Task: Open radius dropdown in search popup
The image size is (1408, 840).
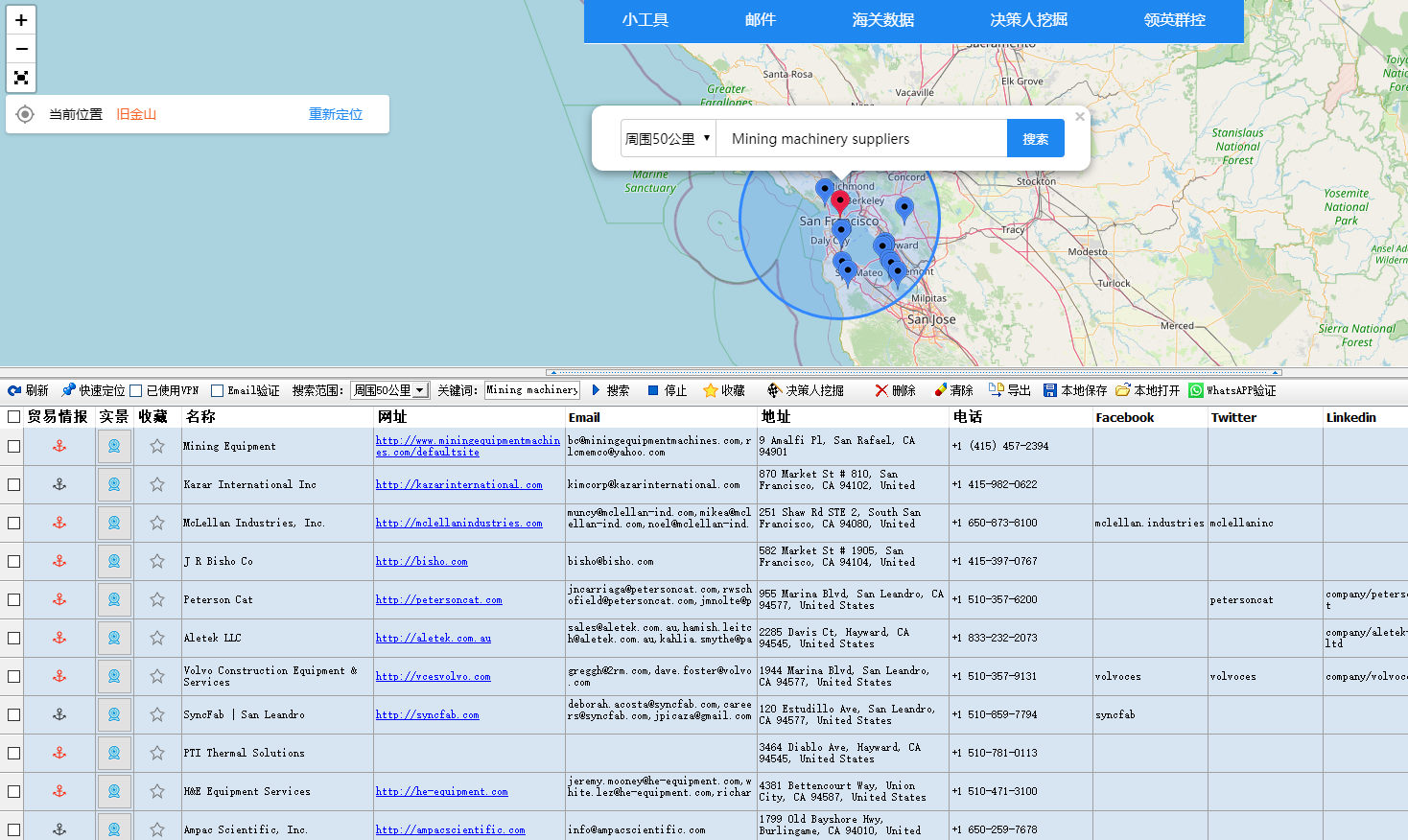Action: click(x=669, y=139)
